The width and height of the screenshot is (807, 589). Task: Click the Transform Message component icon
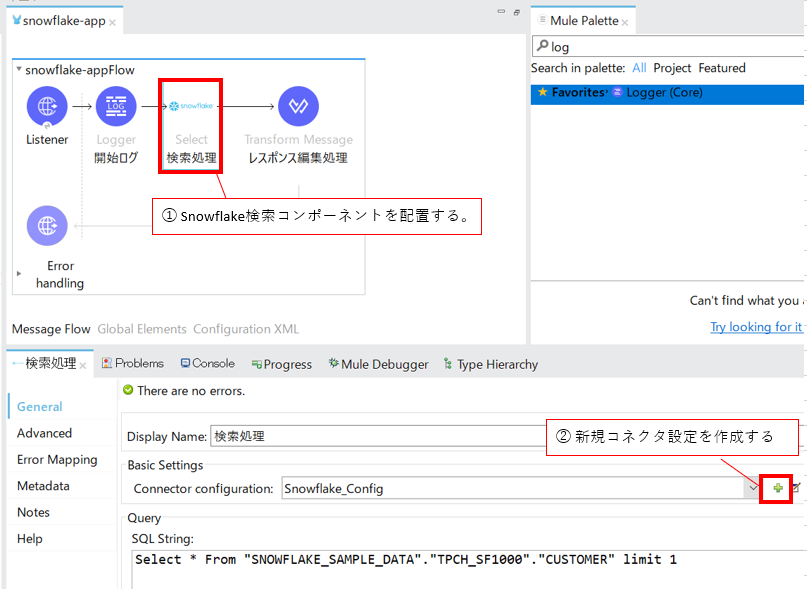[x=298, y=106]
